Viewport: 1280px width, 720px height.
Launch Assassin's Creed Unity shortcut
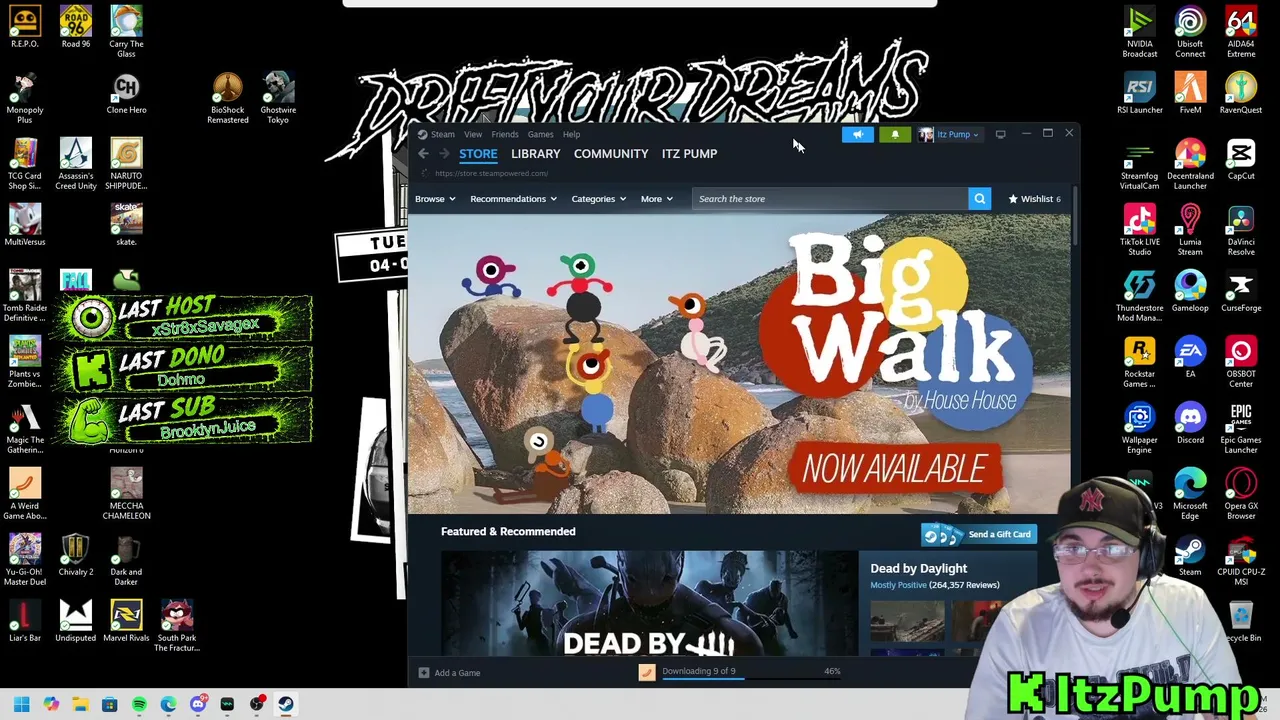(76, 164)
